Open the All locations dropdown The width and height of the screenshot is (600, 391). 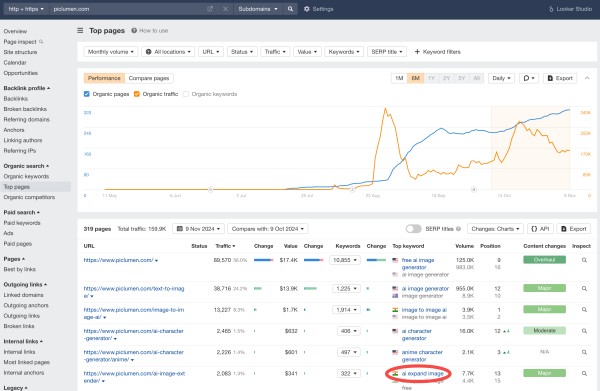[168, 52]
